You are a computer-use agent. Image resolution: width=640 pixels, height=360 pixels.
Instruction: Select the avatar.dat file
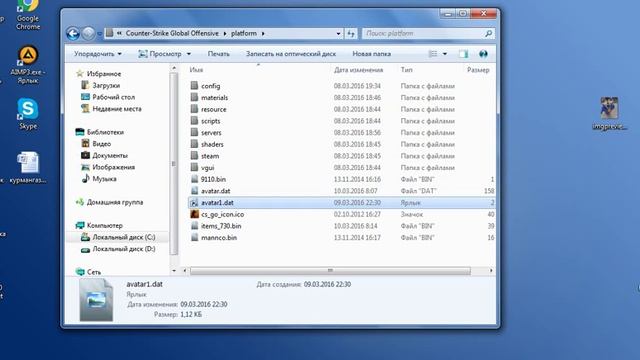[216, 191]
